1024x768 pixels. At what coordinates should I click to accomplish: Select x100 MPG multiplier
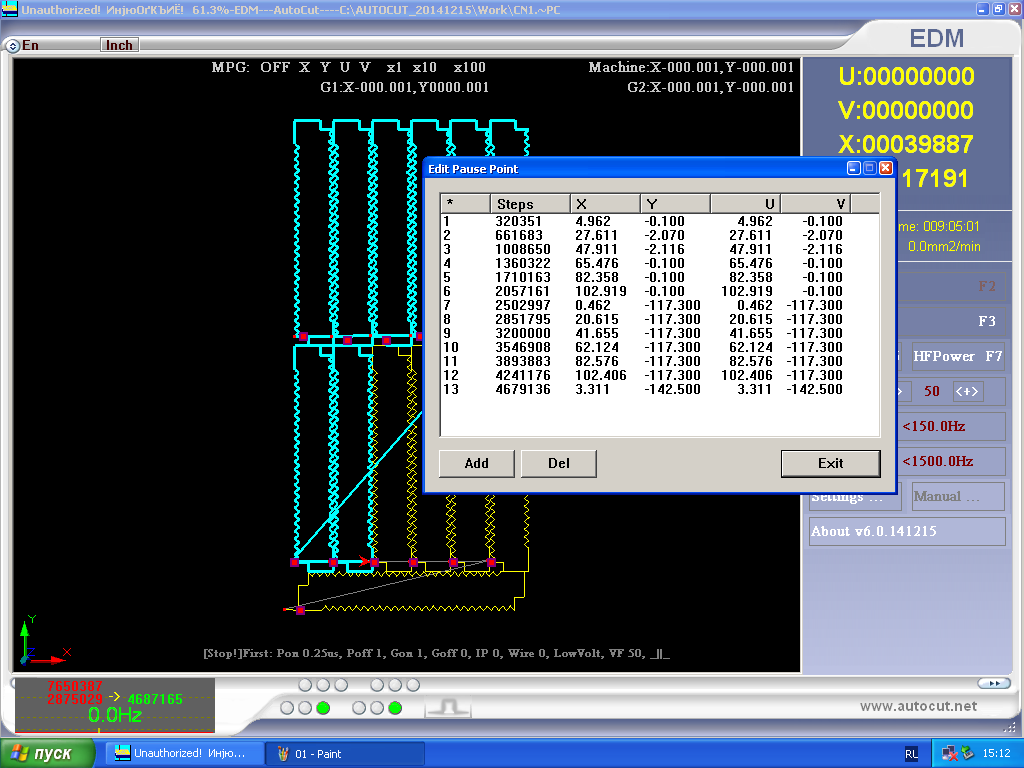469,67
